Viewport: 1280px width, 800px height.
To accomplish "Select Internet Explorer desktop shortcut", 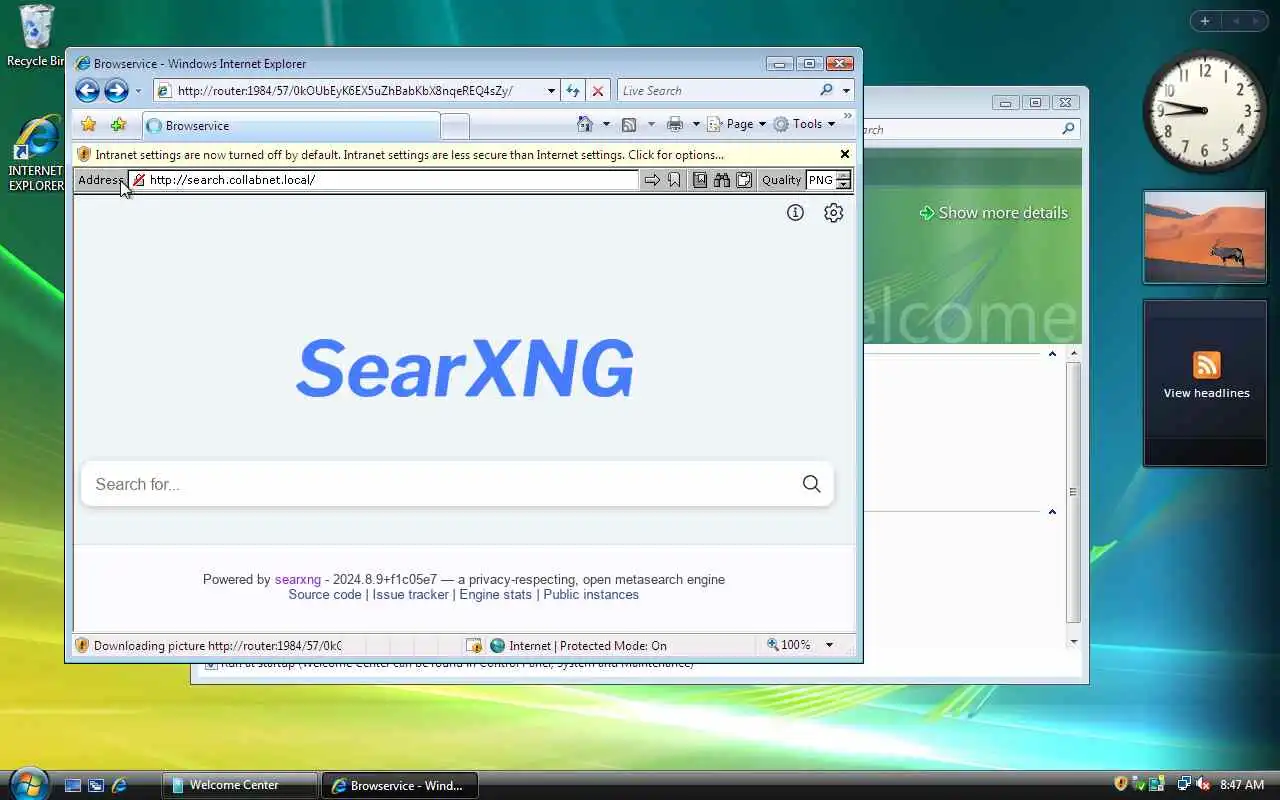I will (x=37, y=154).
